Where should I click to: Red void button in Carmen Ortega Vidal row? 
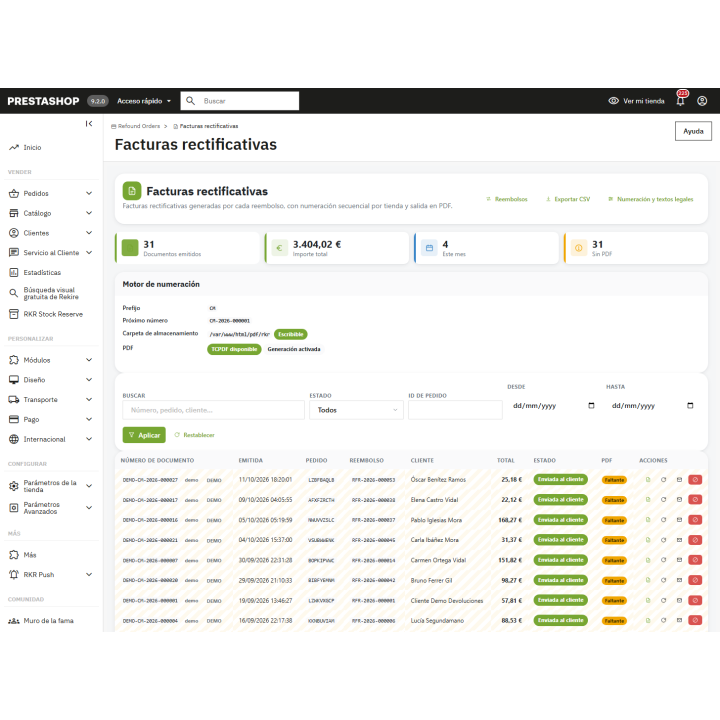(x=695, y=560)
